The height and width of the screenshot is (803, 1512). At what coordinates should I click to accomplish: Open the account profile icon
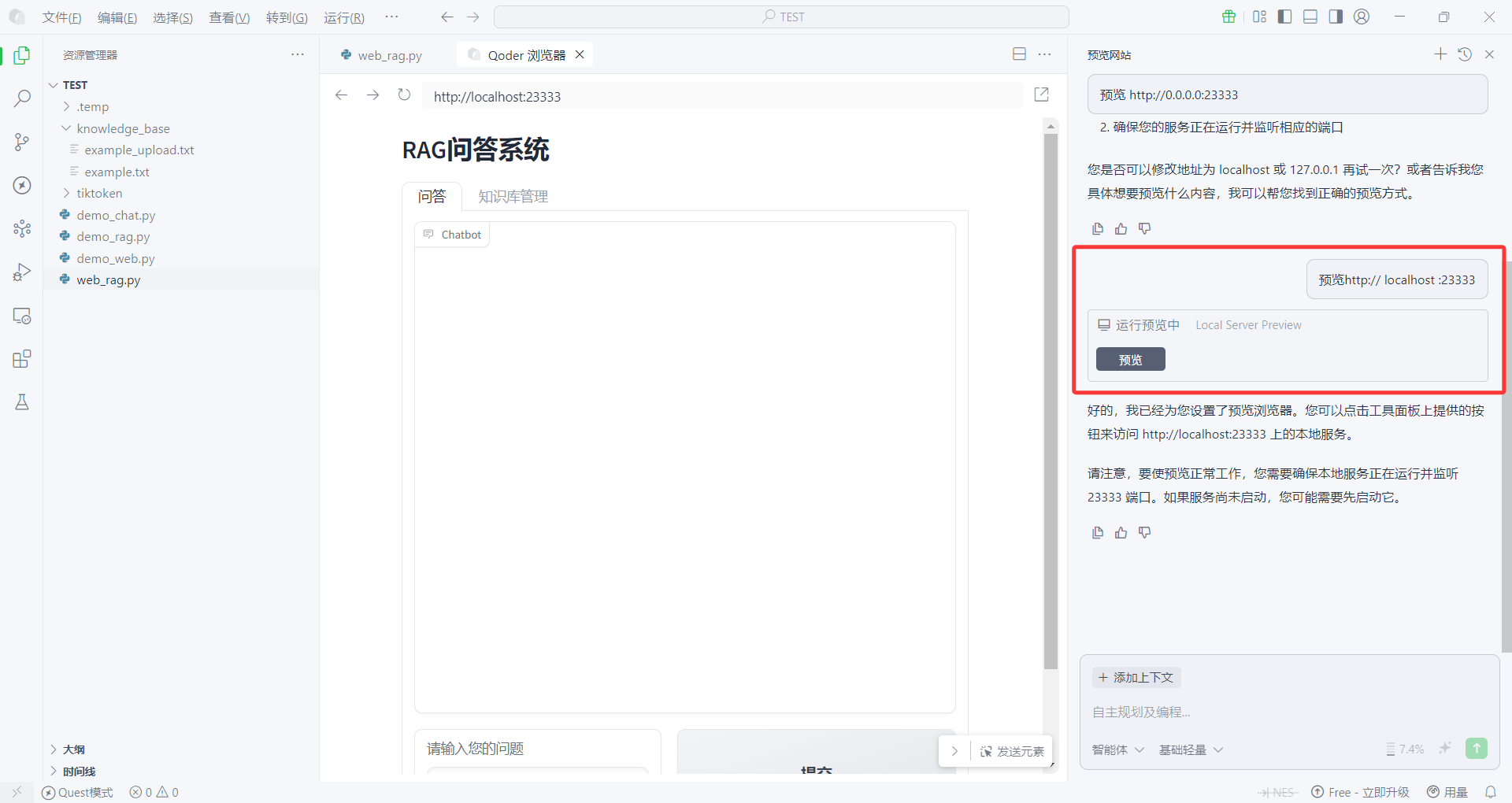pyautogui.click(x=1362, y=17)
